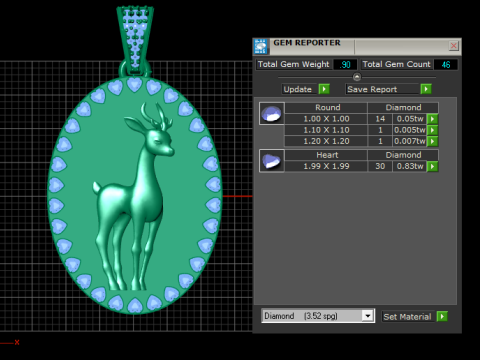Select the 1.00 X 1.00 size cell
Screen dimensions: 480x360
(326, 119)
